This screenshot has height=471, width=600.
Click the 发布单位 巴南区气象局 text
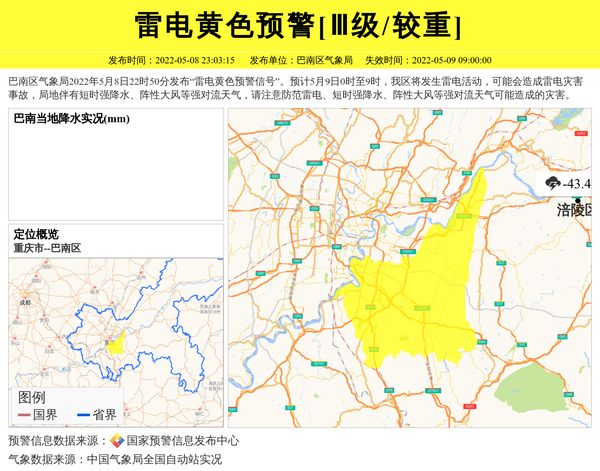pyautogui.click(x=294, y=60)
